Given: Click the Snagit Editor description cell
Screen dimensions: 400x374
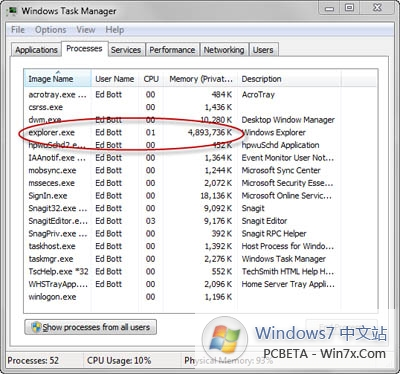Looking at the screenshot, I should click(x=264, y=221).
